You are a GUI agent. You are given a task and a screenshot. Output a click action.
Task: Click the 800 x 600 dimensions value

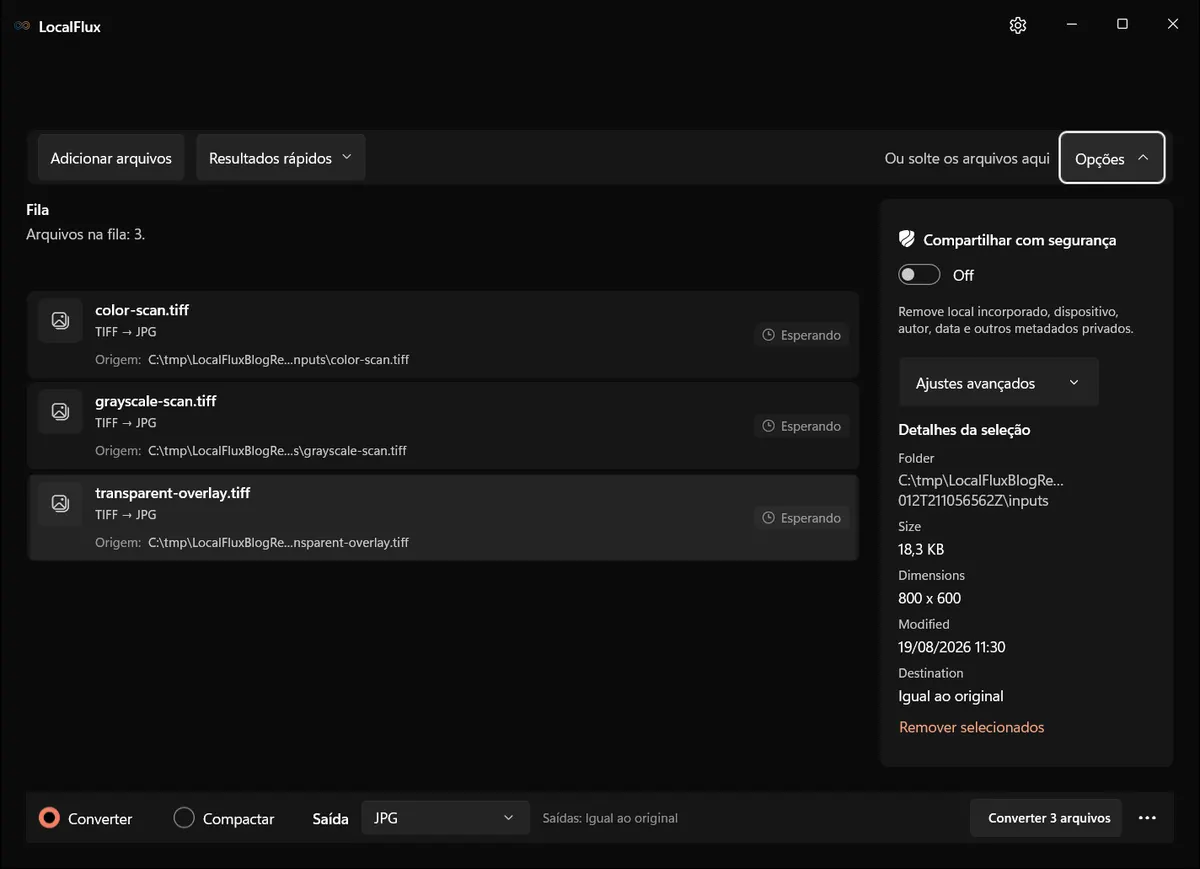[930, 598]
